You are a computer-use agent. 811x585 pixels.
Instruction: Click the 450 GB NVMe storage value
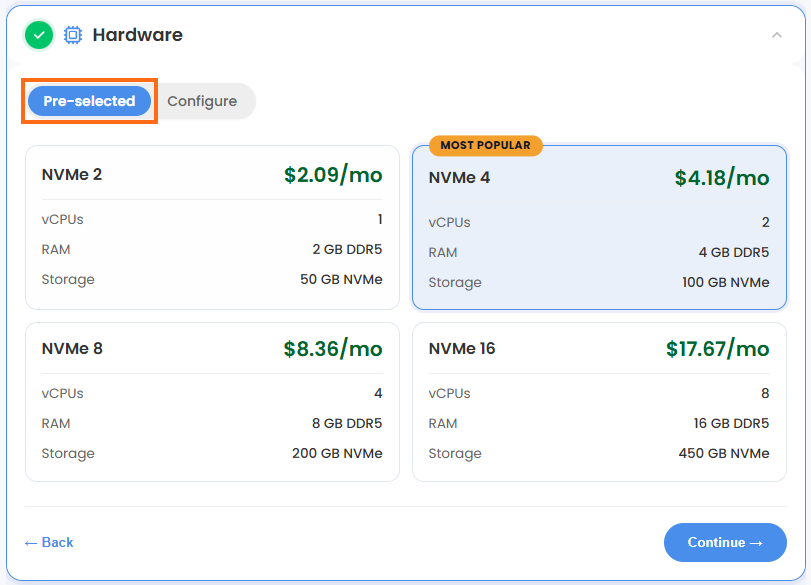point(724,453)
